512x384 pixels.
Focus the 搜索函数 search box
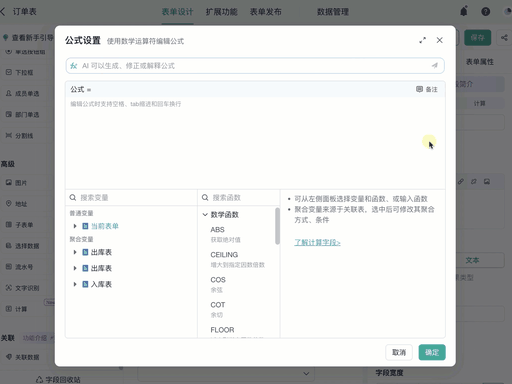point(239,198)
